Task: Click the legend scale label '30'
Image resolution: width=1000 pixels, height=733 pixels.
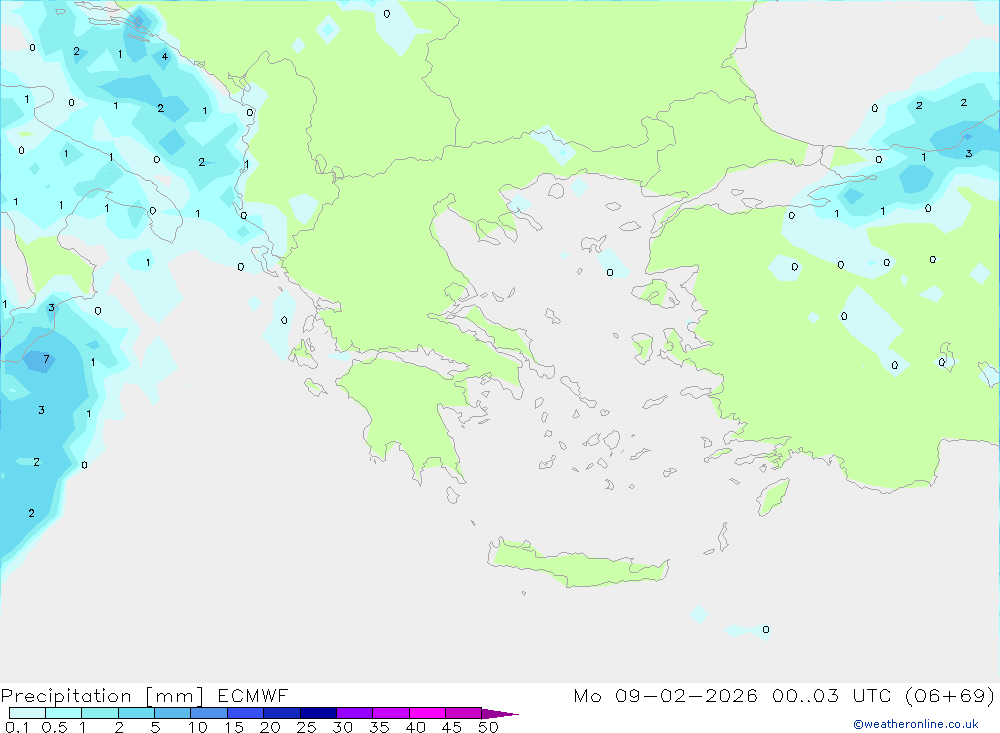Action: pos(343,727)
